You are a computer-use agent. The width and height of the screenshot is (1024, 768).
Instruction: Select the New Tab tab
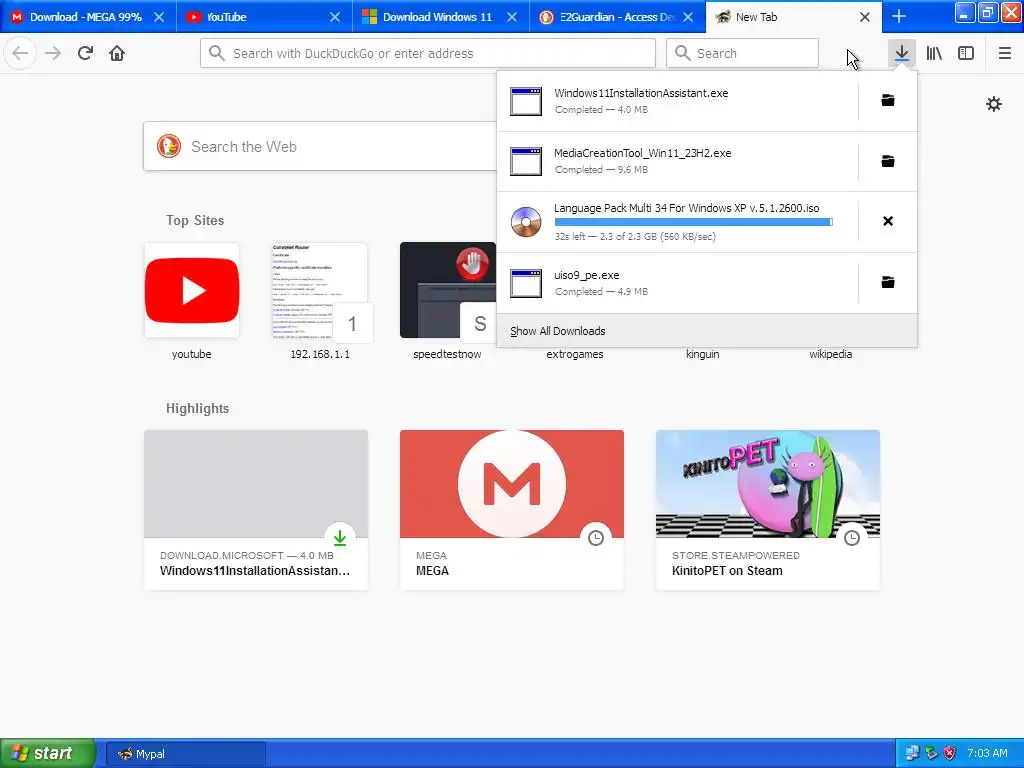793,17
